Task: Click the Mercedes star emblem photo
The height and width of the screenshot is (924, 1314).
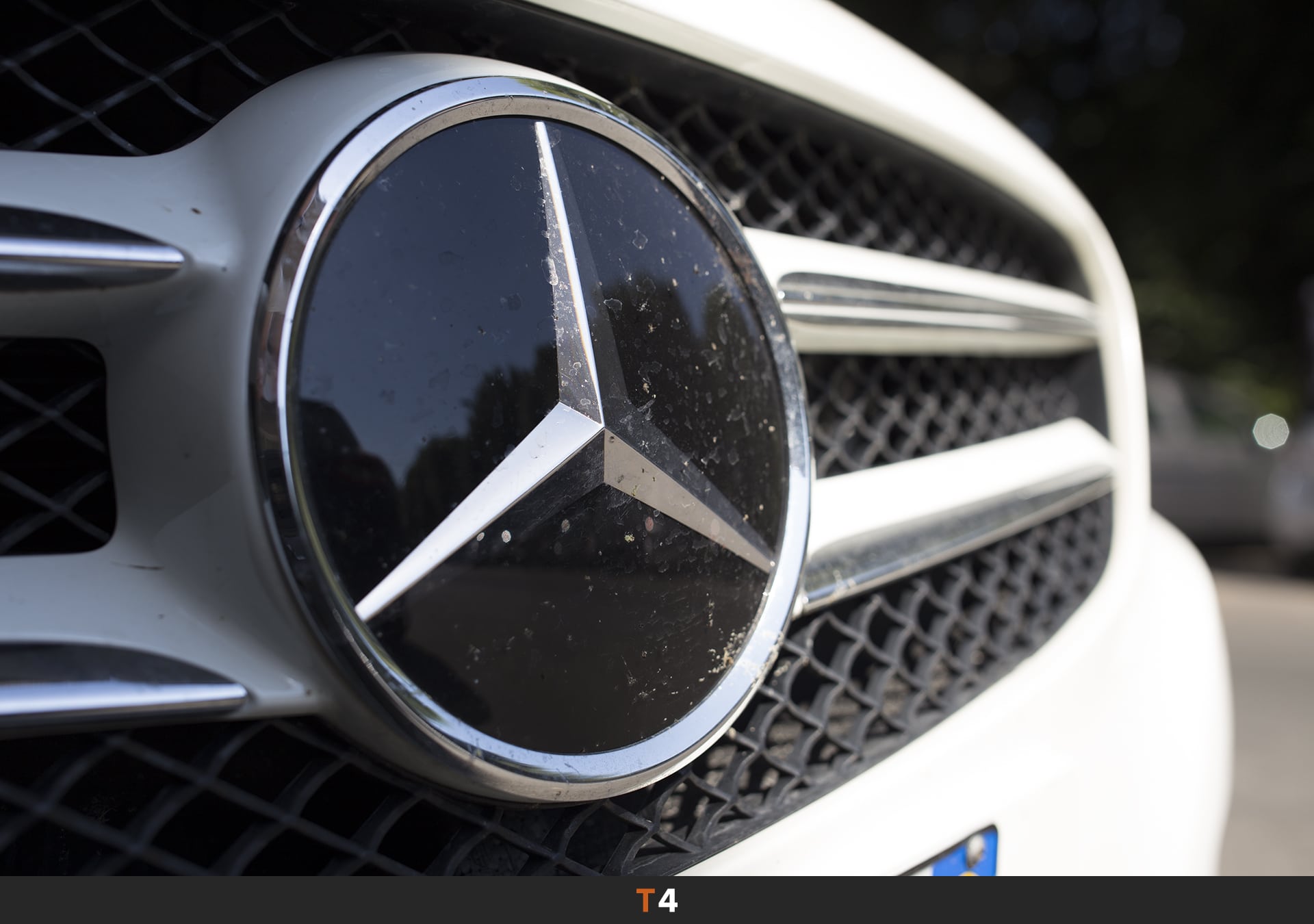Action: 657,438
